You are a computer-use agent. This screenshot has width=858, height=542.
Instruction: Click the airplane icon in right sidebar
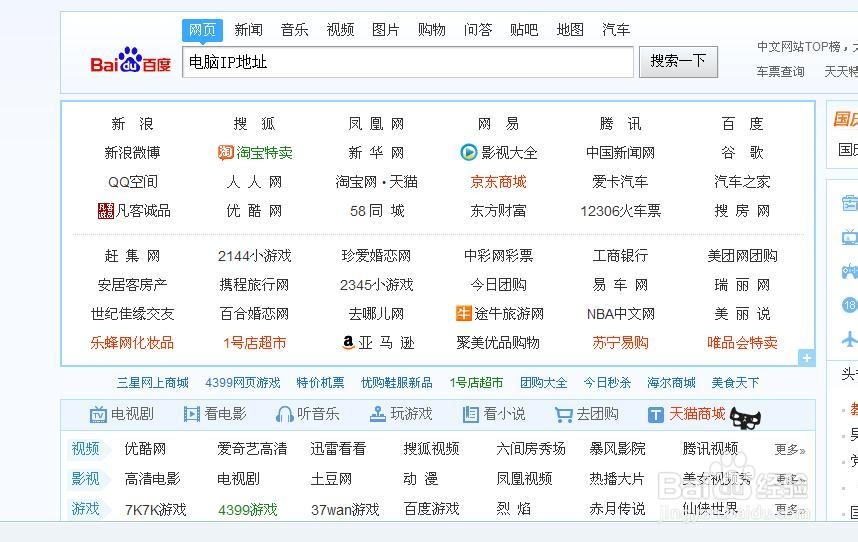tap(850, 339)
